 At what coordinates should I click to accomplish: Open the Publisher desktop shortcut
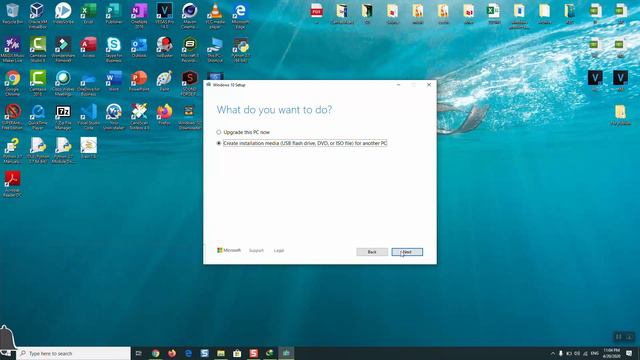[x=113, y=13]
